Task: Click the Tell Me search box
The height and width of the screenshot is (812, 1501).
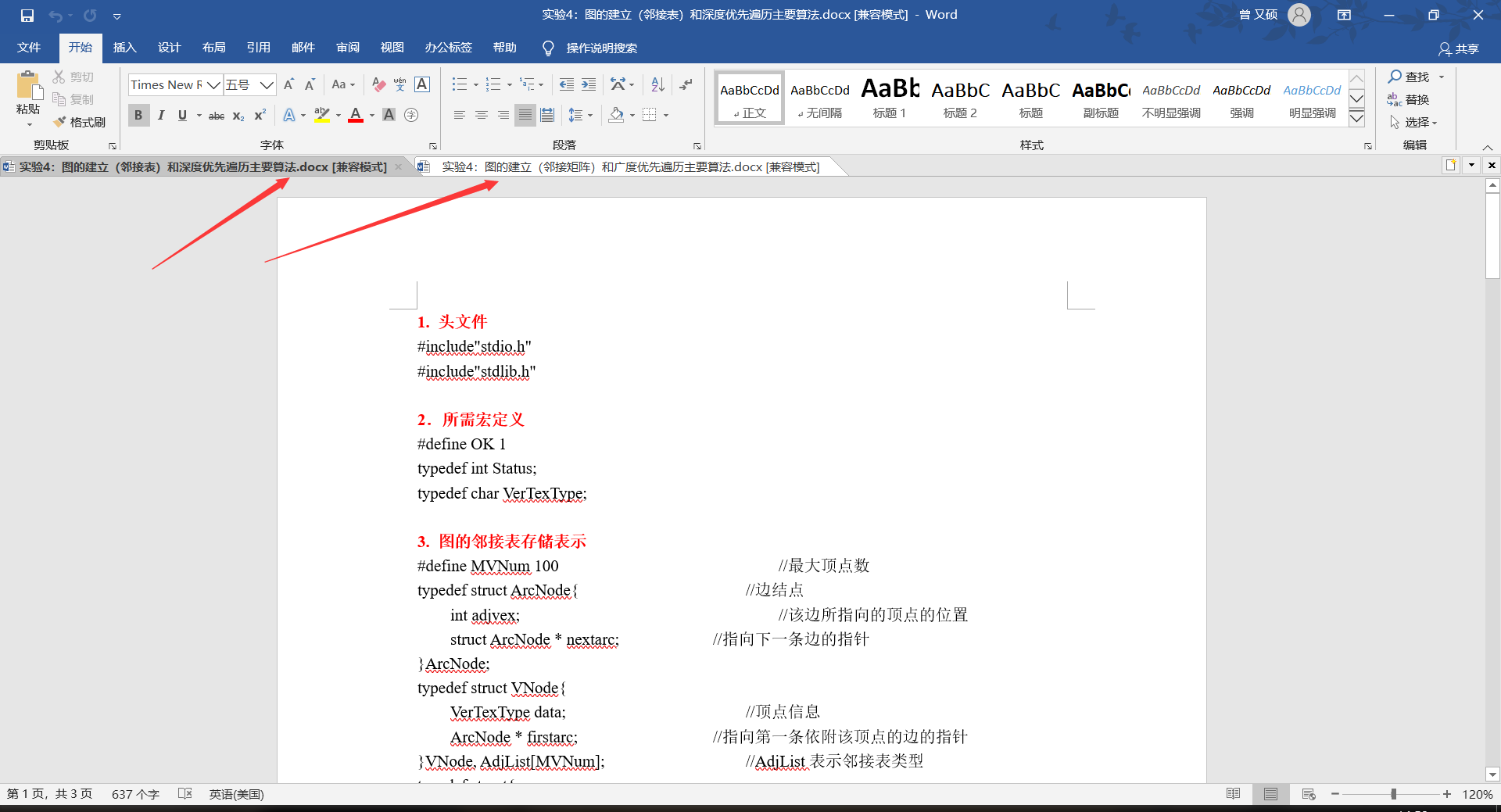Action: coord(600,48)
